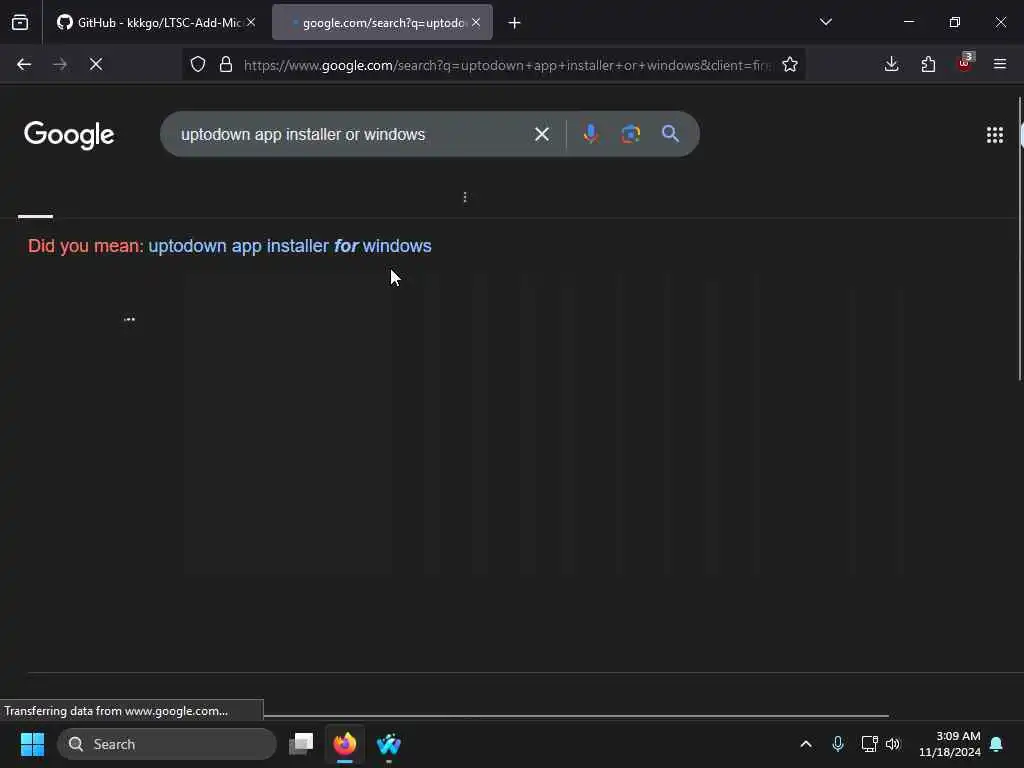Go back to the previous page

[24, 64]
